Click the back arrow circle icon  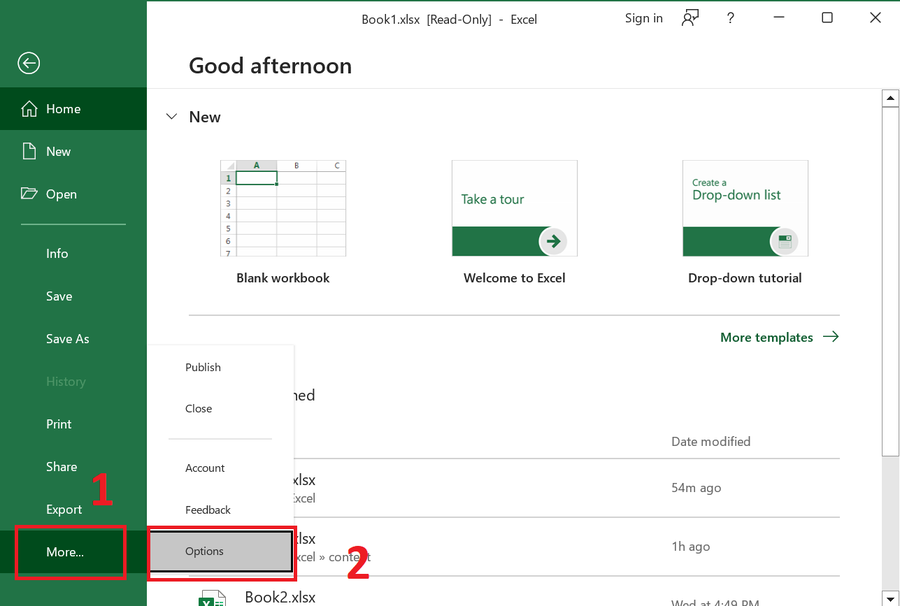click(x=29, y=63)
